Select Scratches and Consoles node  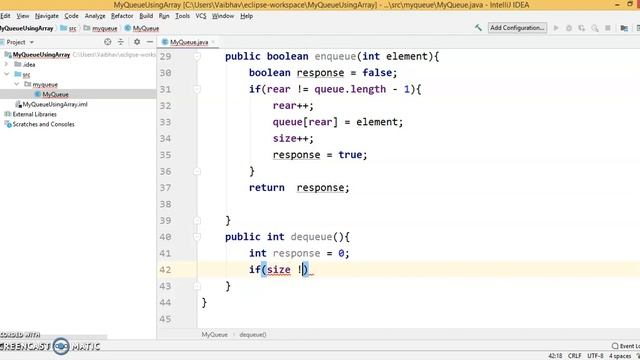coord(43,124)
